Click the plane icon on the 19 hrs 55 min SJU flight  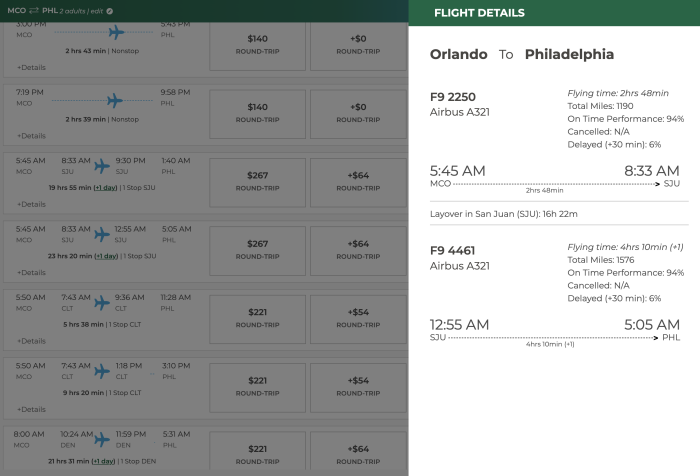pos(102,166)
